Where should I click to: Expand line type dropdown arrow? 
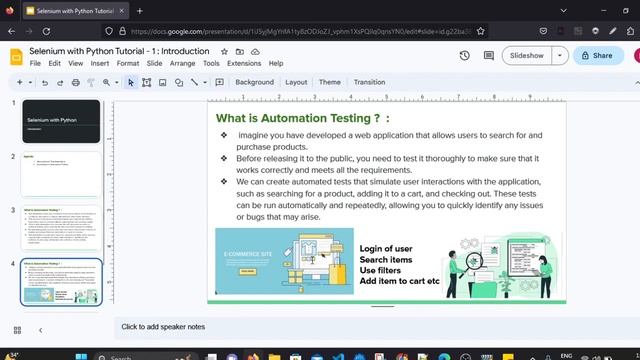[205, 82]
